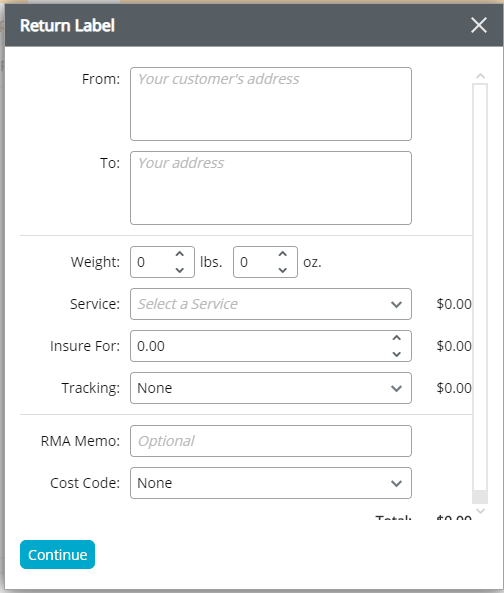Click into the RMA Memo field

pos(271,441)
